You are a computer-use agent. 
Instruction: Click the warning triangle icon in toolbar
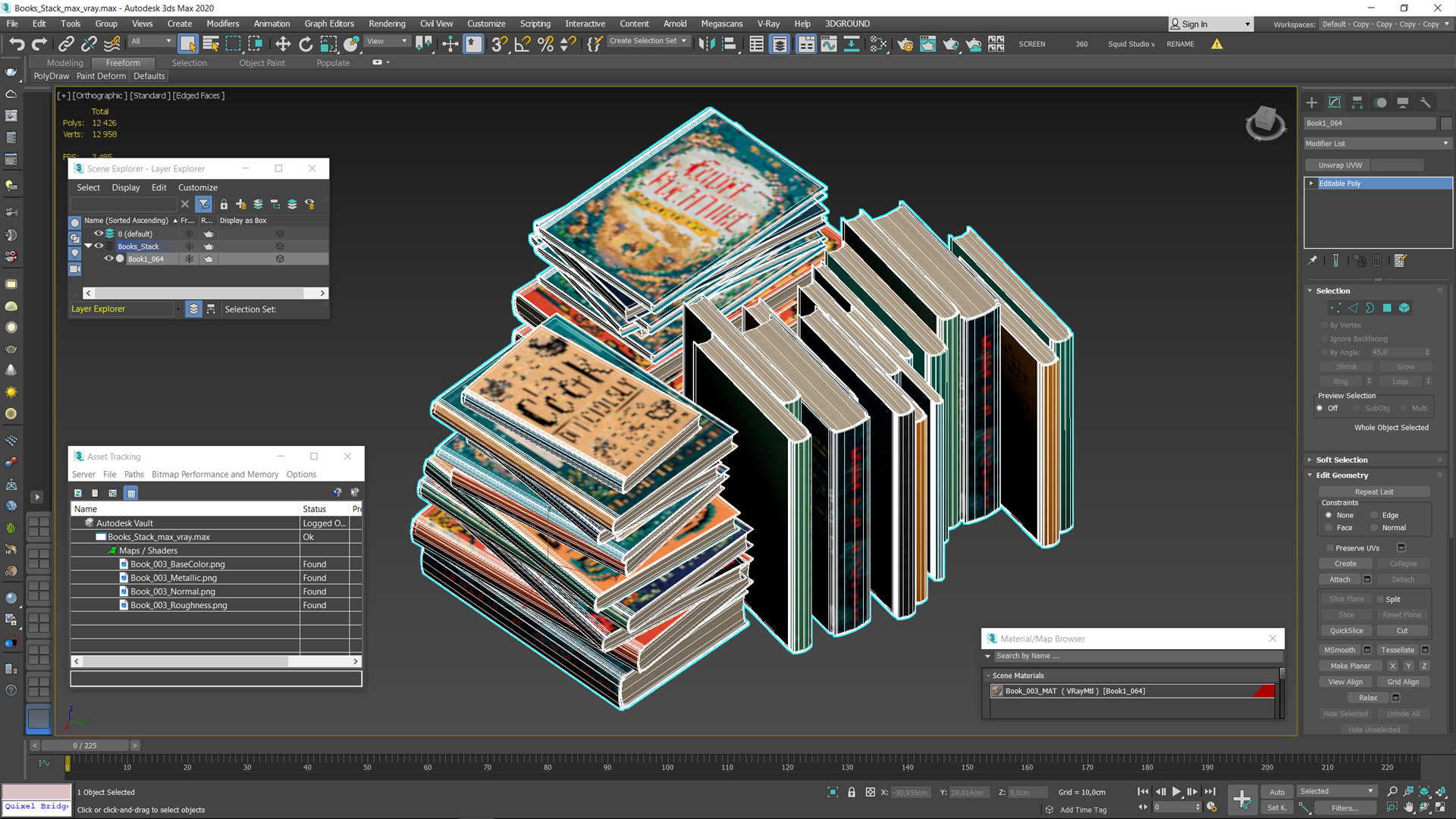pos(1217,44)
